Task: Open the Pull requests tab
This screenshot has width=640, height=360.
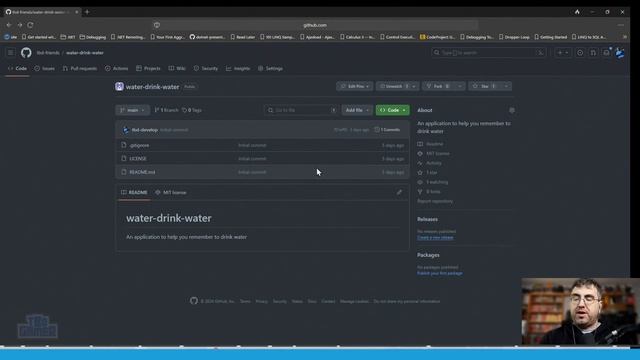Action: click(80, 69)
